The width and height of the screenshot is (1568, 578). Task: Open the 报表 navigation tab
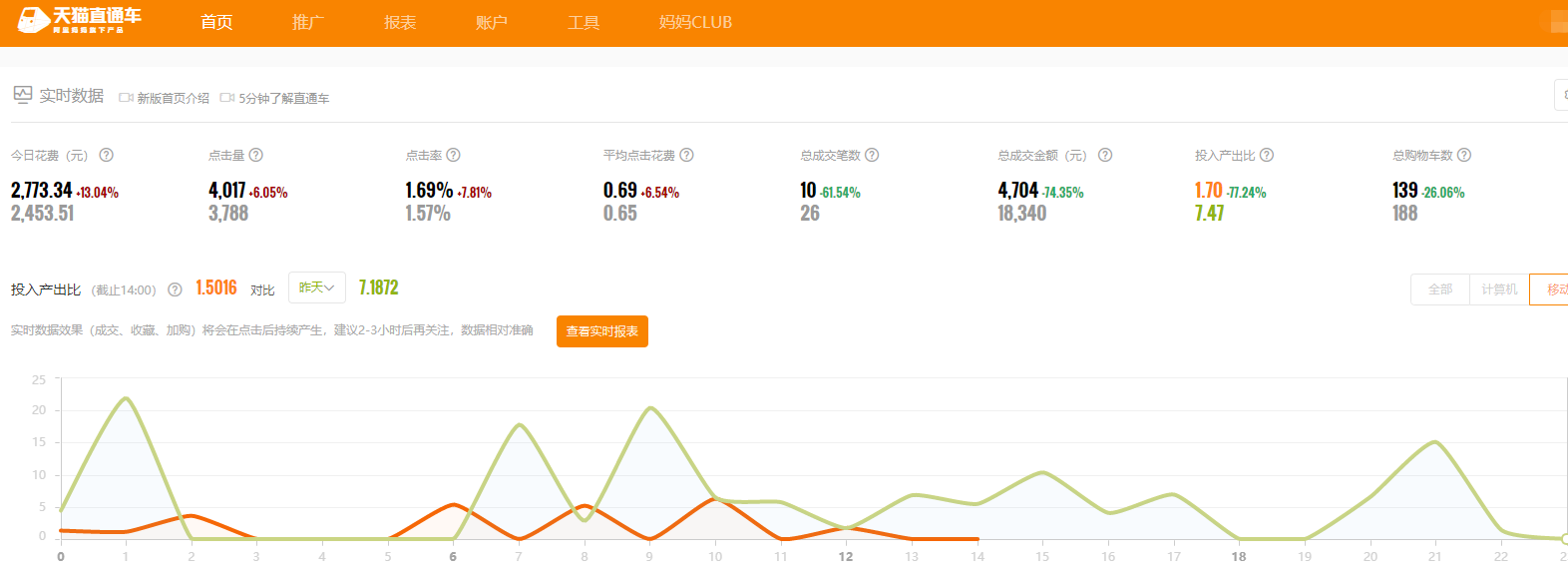400,22
